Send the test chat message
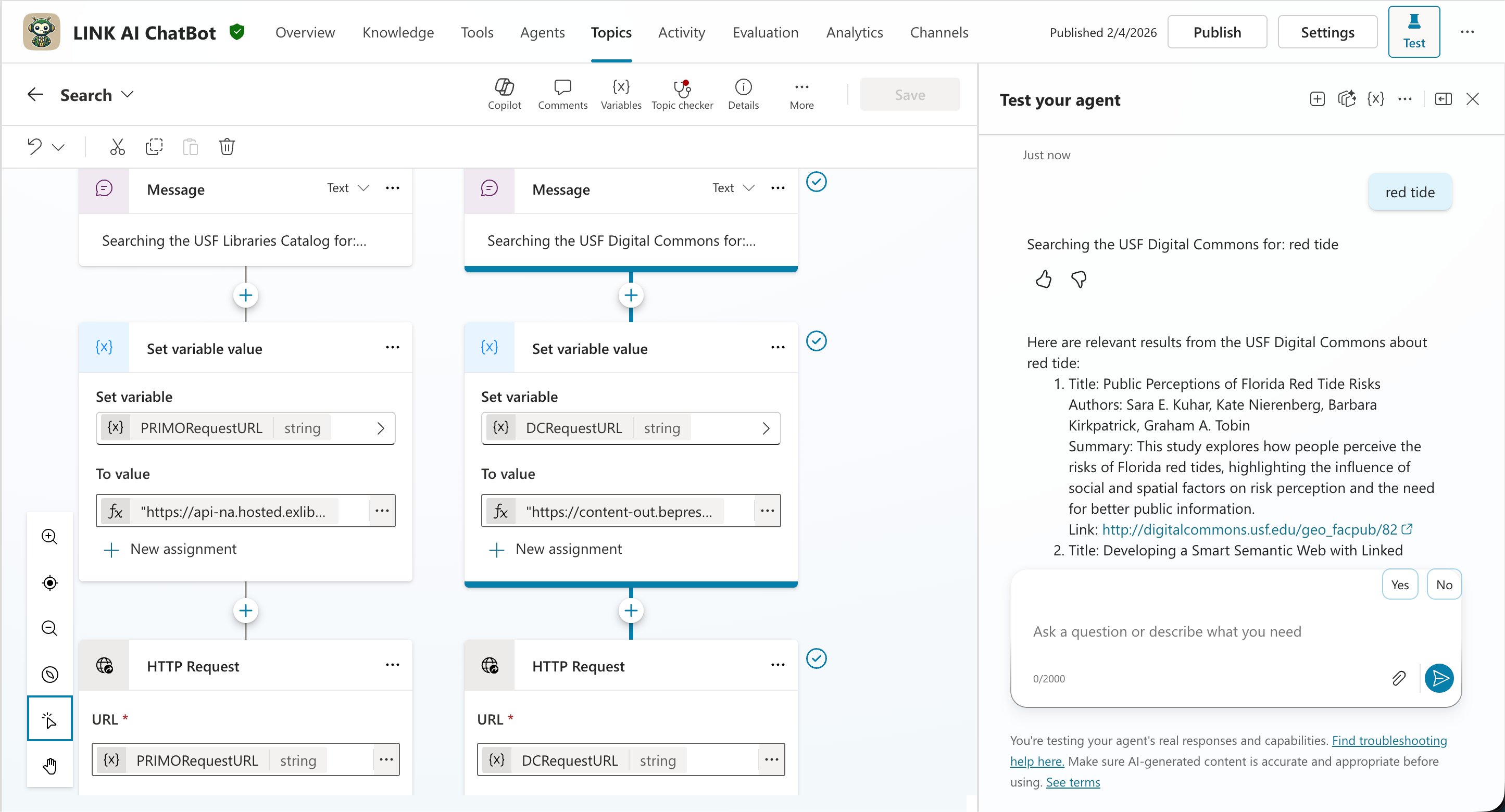This screenshot has height=812, width=1505. click(x=1439, y=678)
